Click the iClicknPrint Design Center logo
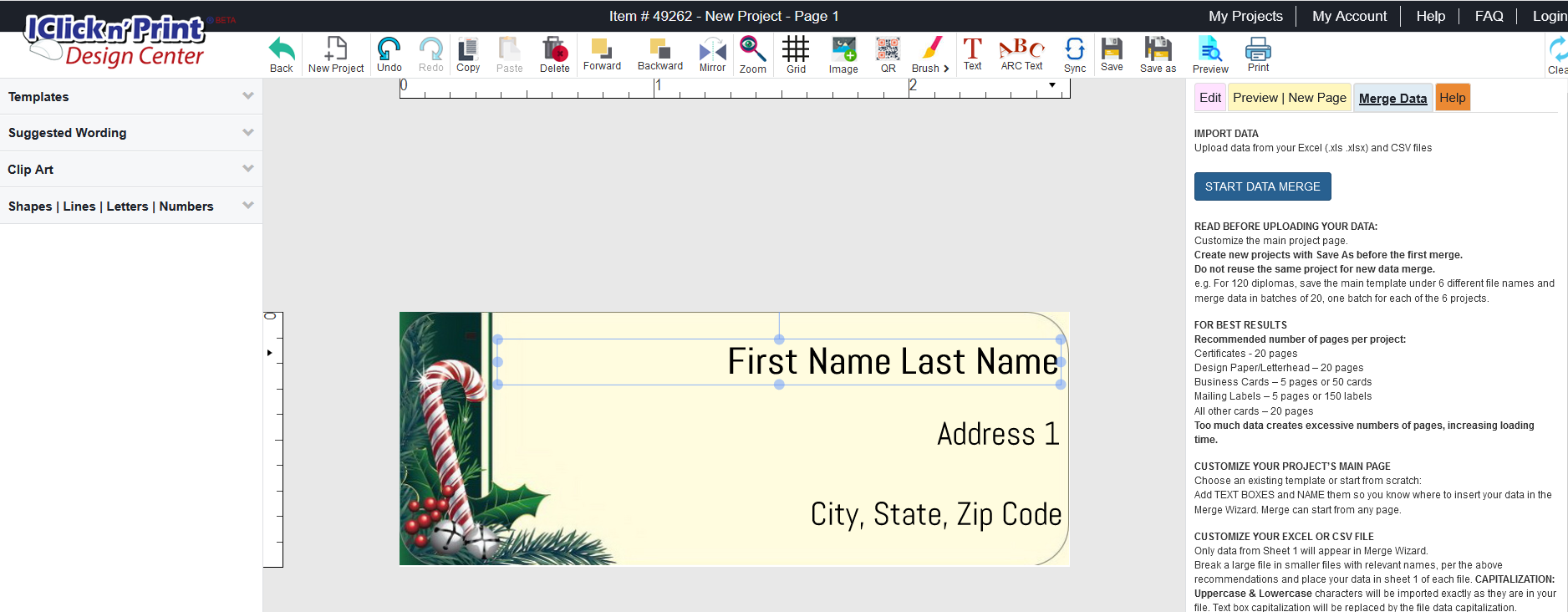The height and width of the screenshot is (612, 1568). click(x=117, y=40)
